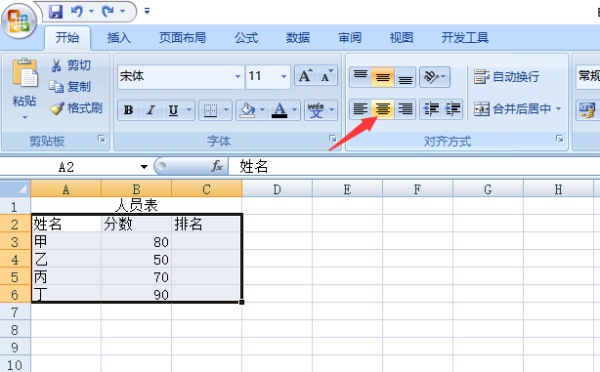Click the select-all corner triangle
This screenshot has width=600, height=372.
(x=15, y=189)
